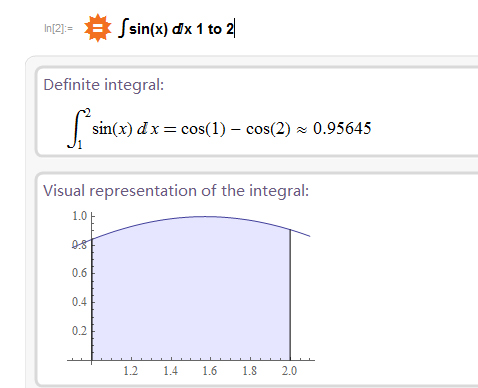Click the 1.6 x-axis tick label
The image size is (478, 388).
click(210, 371)
